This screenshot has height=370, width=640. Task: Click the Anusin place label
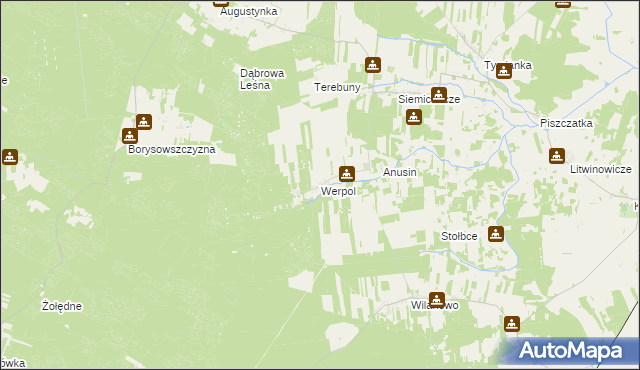coord(400,173)
